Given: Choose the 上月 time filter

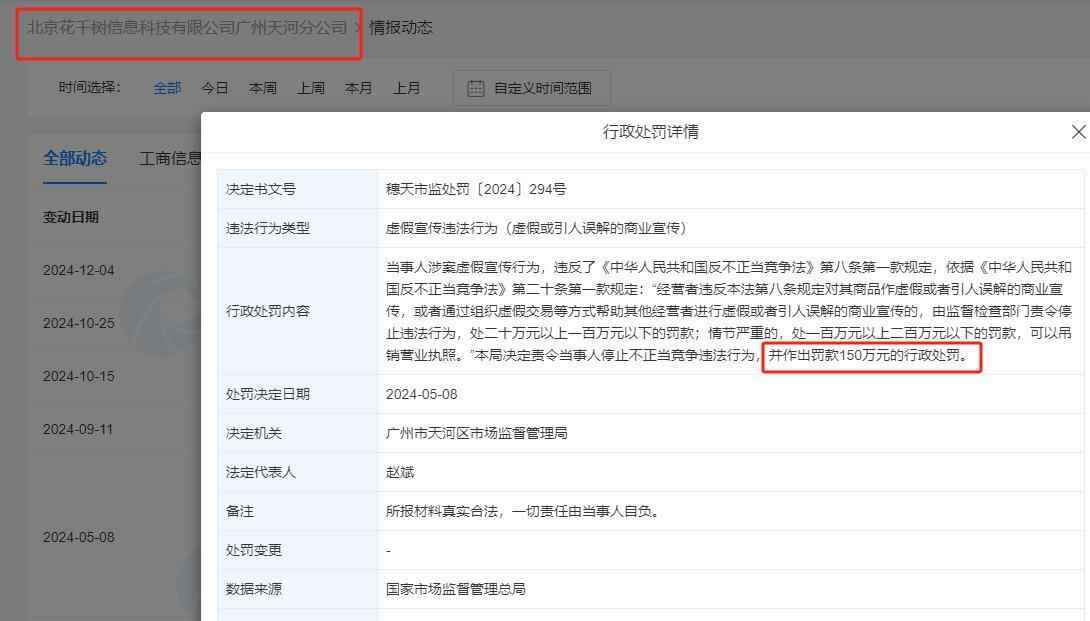Looking at the screenshot, I should tap(407, 88).
